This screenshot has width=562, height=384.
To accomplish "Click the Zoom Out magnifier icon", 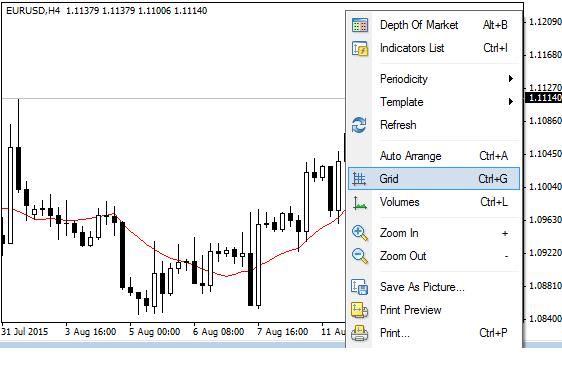I will (x=359, y=256).
